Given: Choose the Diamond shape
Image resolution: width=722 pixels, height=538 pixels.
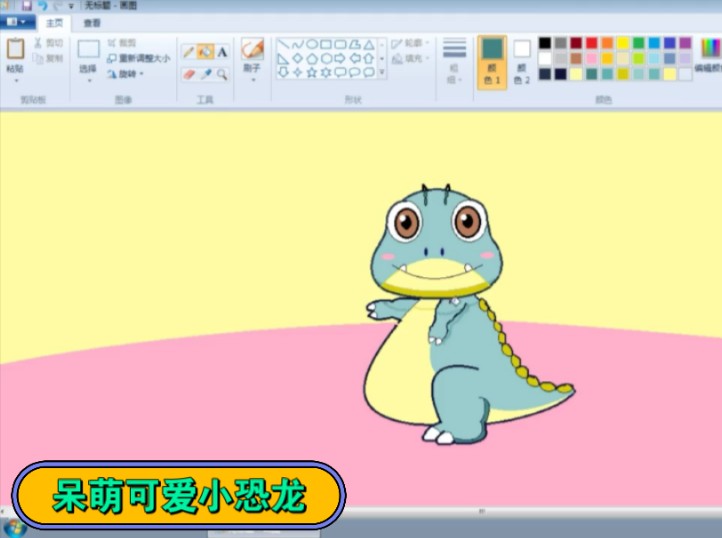Looking at the screenshot, I should point(298,58).
